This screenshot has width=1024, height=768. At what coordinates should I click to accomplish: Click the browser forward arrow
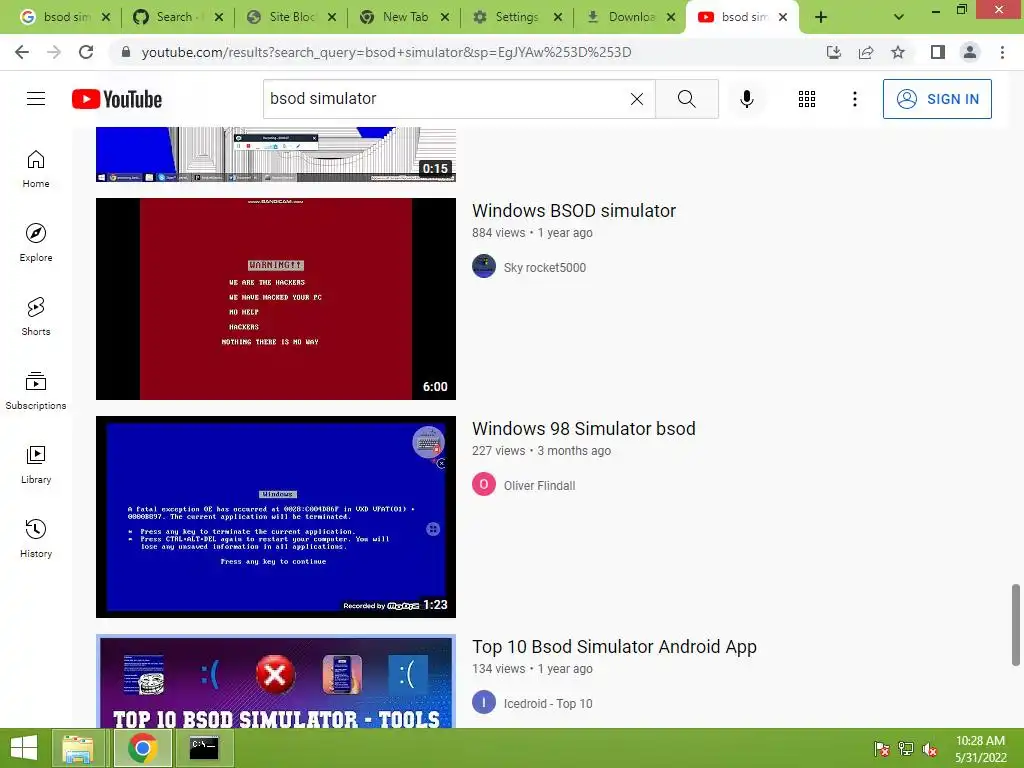pos(54,52)
